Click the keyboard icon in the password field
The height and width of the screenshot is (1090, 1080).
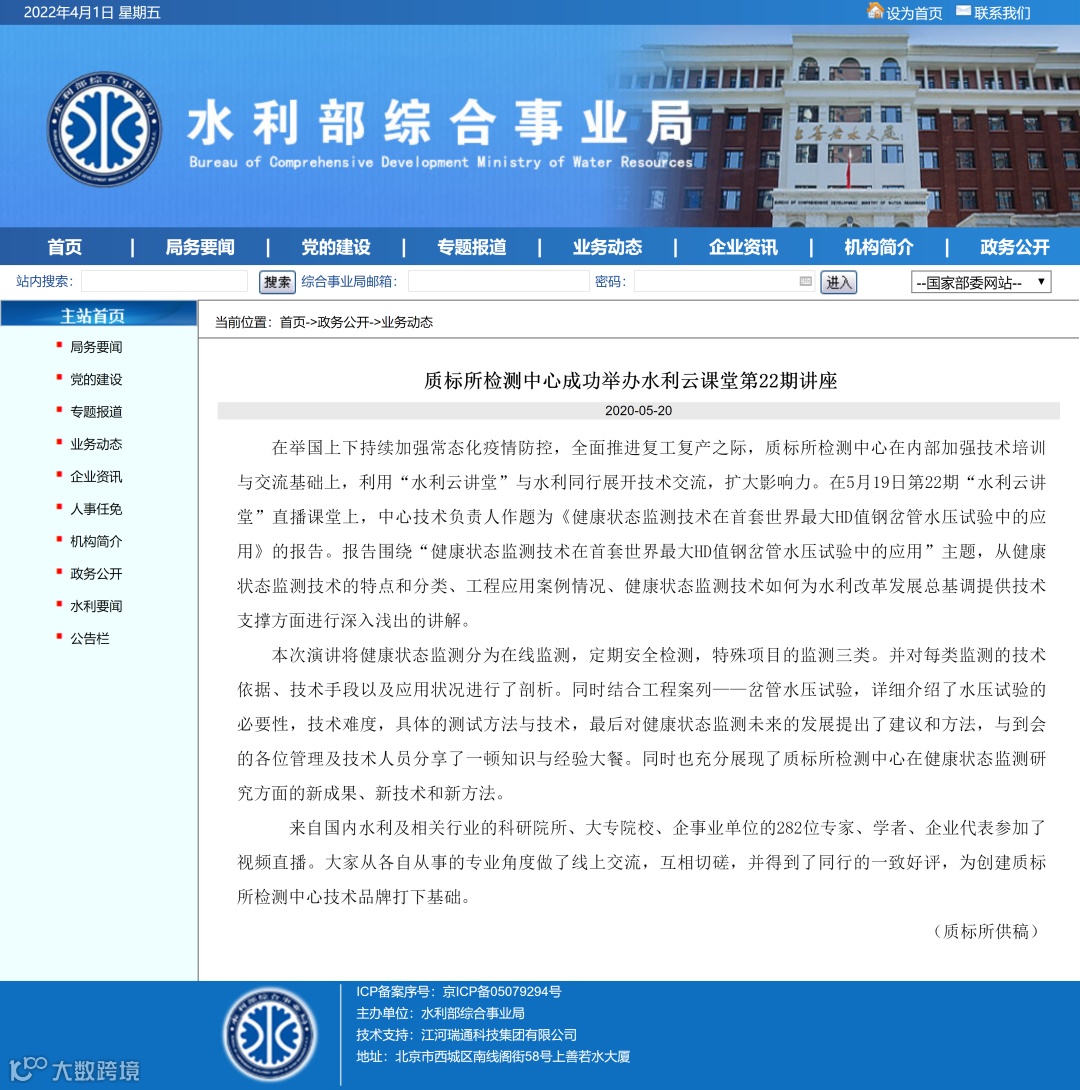[805, 281]
